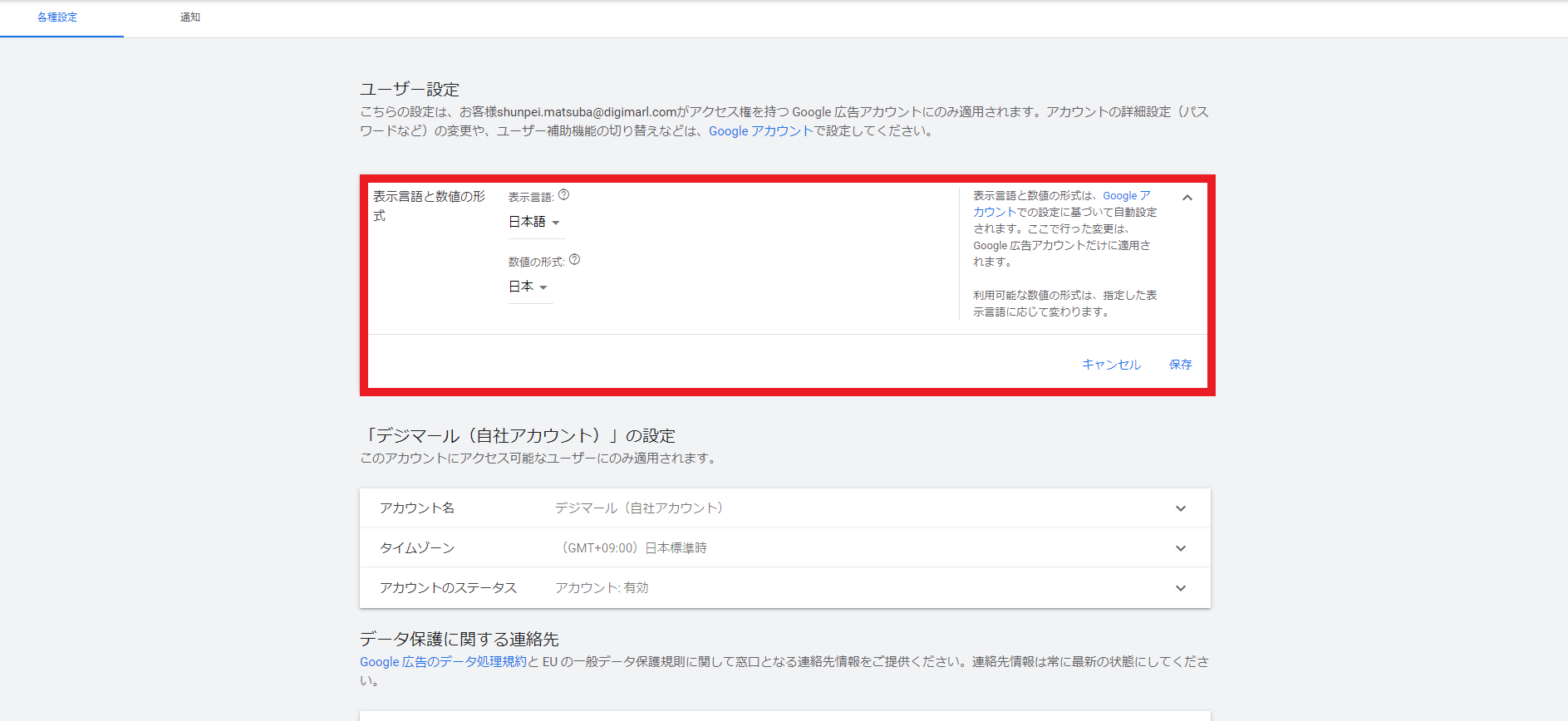Expand the アカウント名 row
The image size is (1568, 721).
click(x=1181, y=508)
